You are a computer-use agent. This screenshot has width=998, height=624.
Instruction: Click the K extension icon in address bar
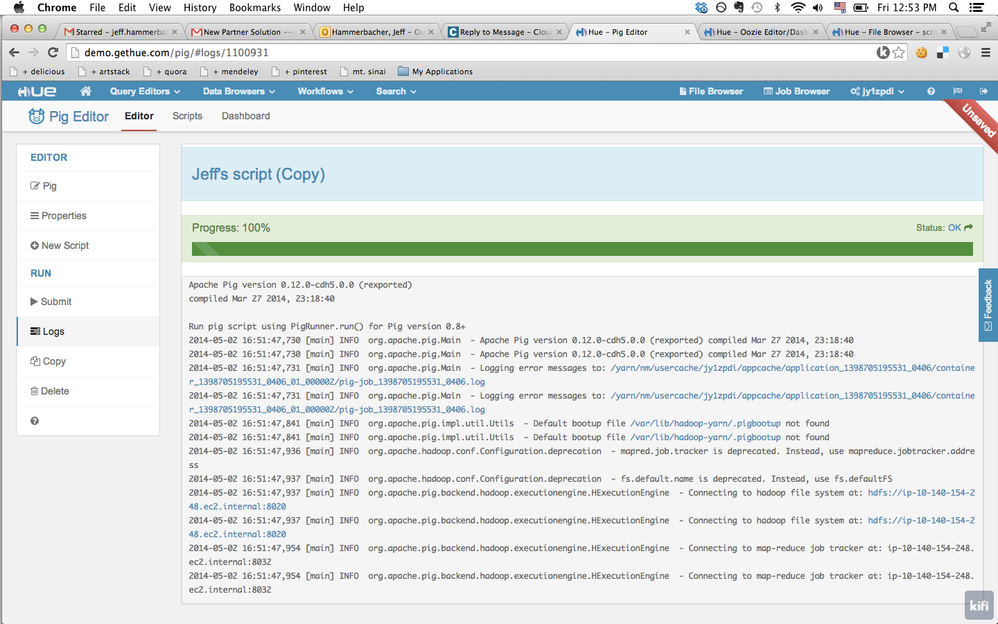(x=883, y=52)
